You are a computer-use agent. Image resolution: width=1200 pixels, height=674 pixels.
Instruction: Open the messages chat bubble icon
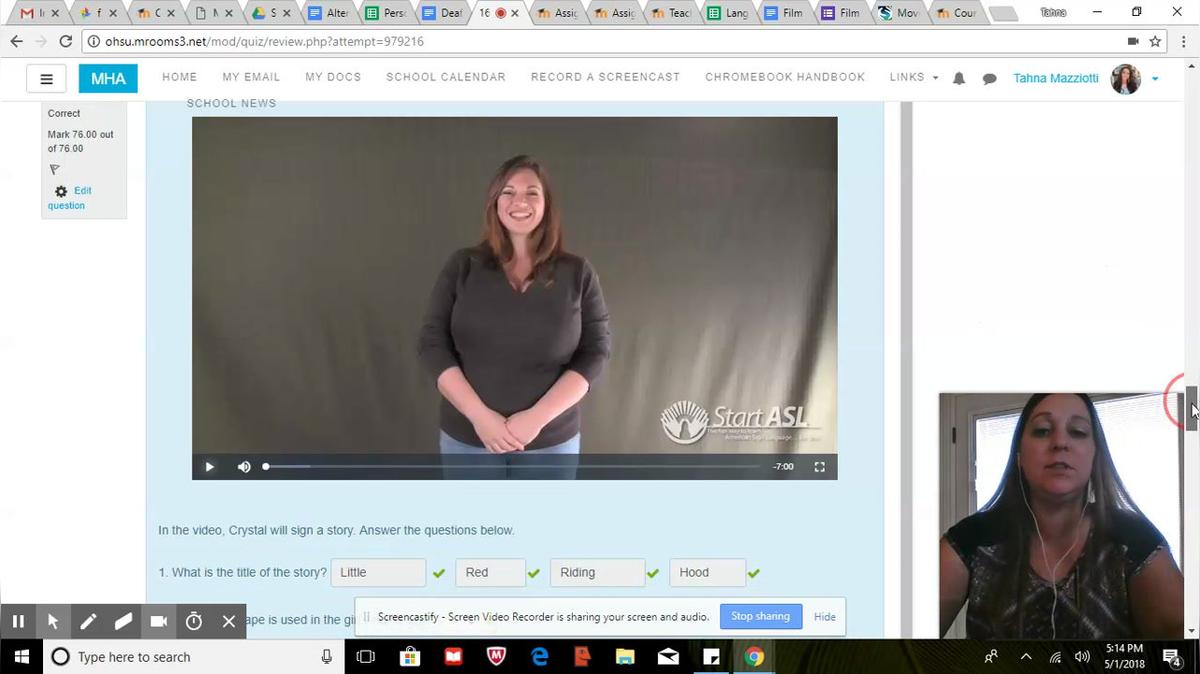(x=989, y=78)
